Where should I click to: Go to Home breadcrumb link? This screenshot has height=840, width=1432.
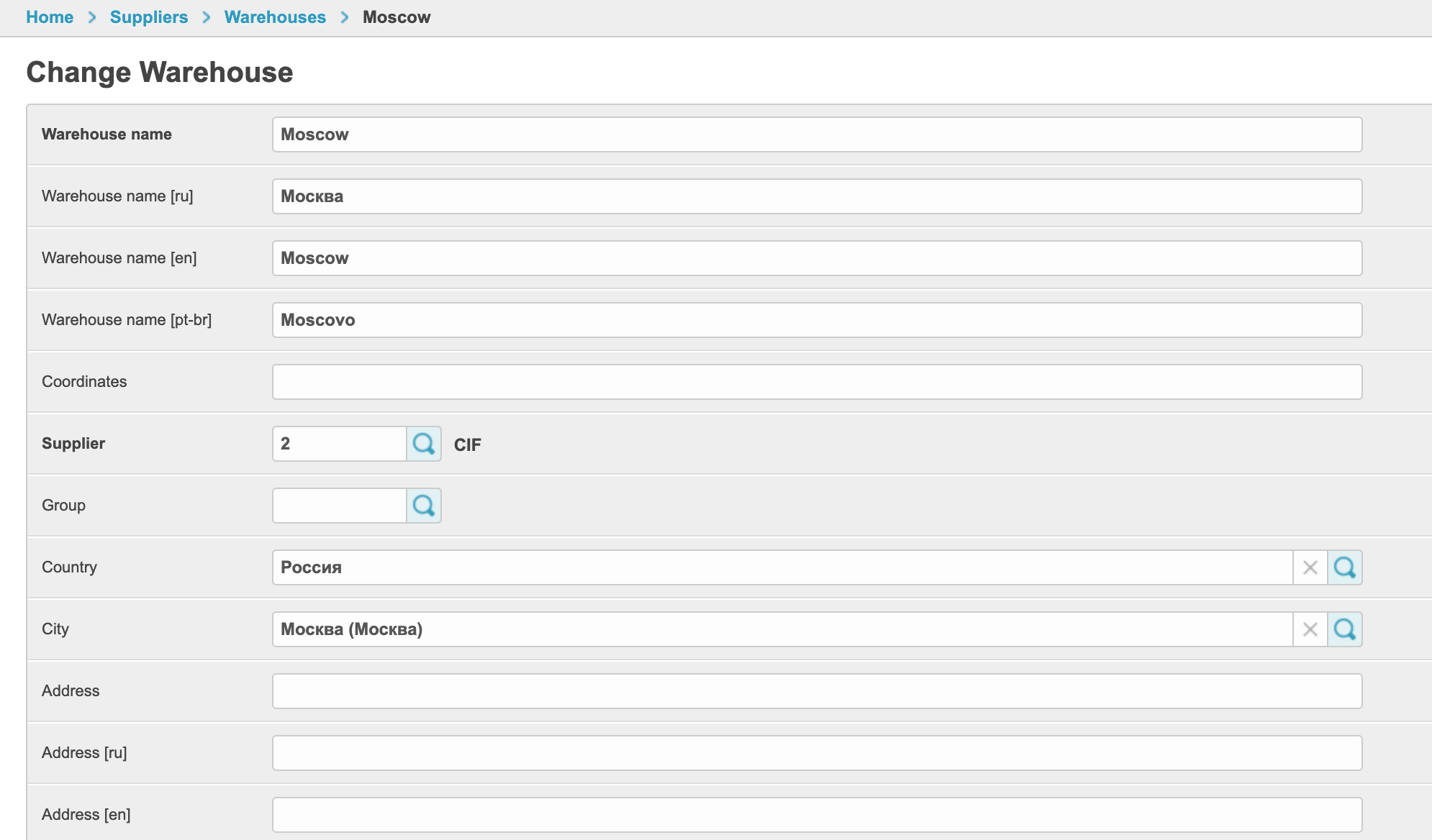(x=50, y=17)
